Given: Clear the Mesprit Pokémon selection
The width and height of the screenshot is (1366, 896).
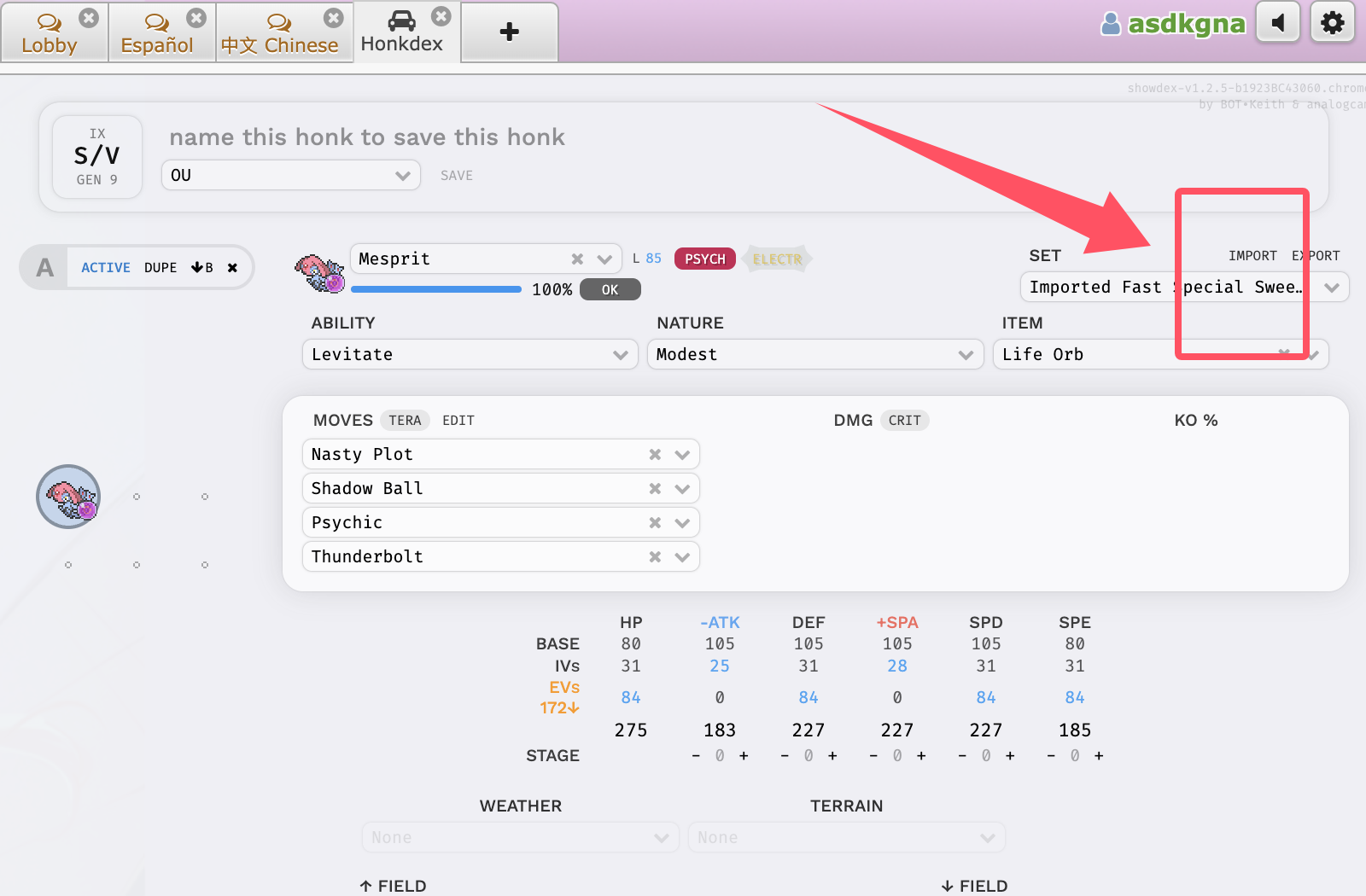Looking at the screenshot, I should pyautogui.click(x=577, y=259).
